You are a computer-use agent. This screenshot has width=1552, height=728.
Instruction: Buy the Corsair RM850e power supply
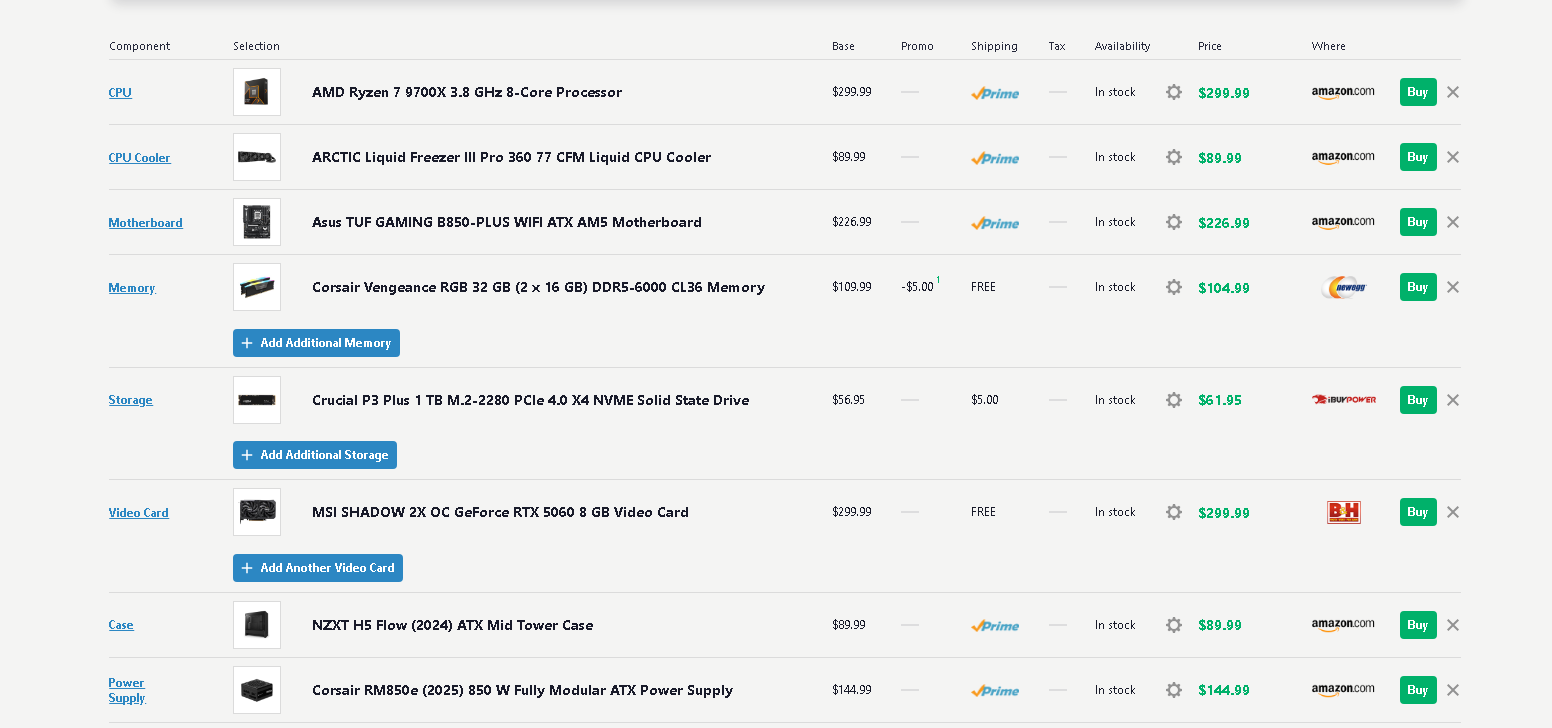point(1418,690)
